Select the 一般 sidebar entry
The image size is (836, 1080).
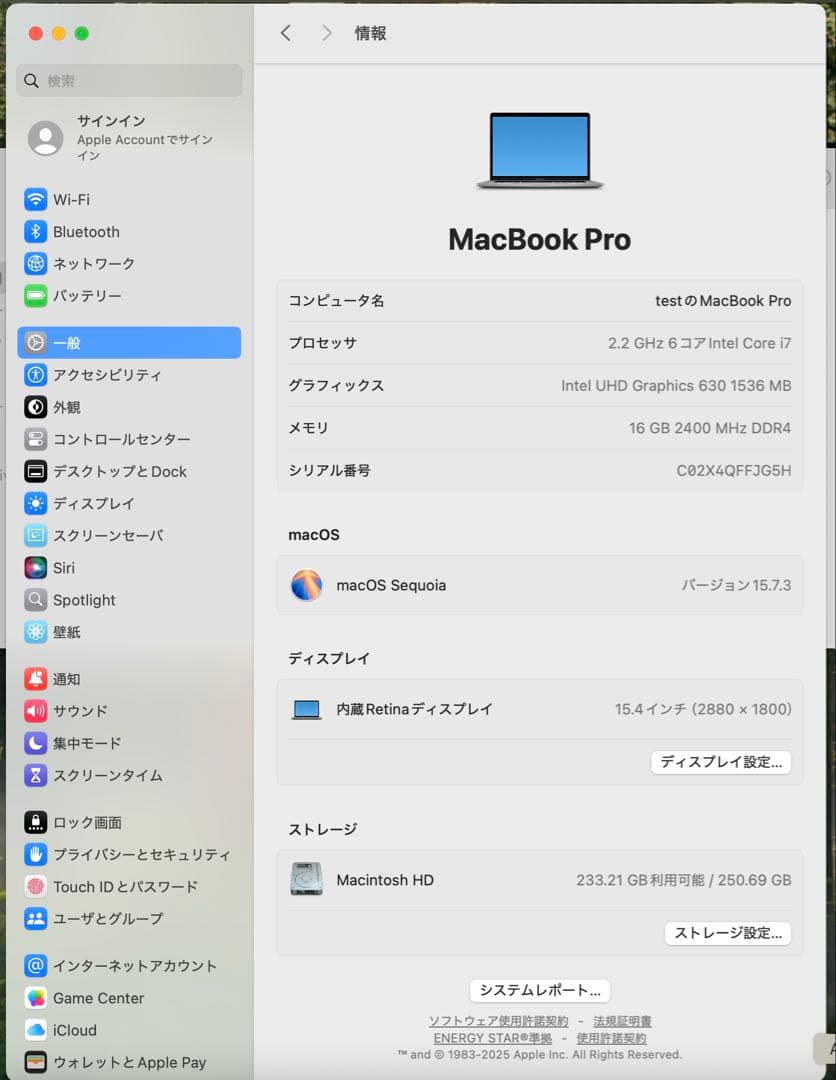pyautogui.click(x=60, y=343)
